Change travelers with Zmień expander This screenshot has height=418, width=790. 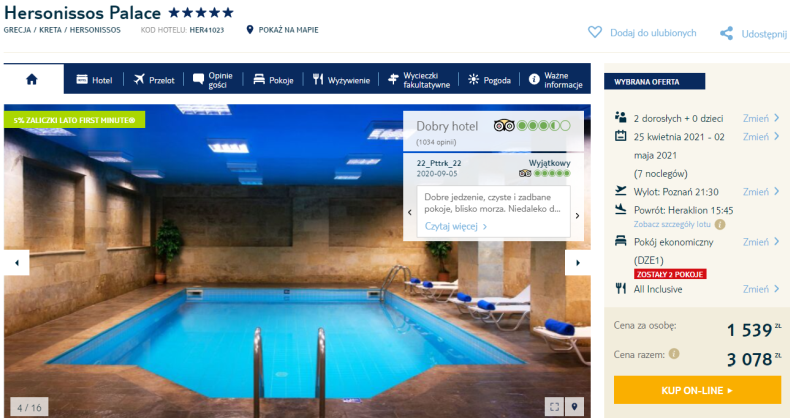click(x=761, y=118)
